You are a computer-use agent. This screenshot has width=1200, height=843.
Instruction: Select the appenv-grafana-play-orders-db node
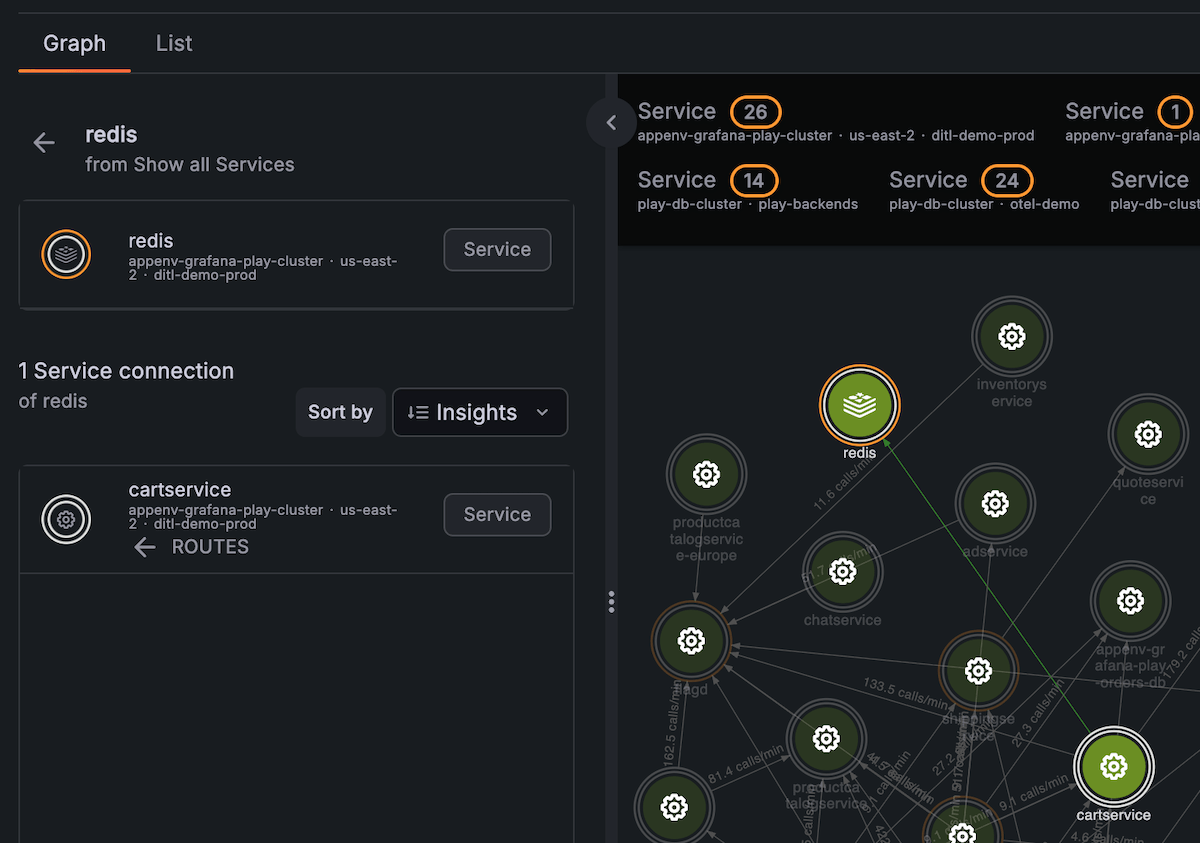(x=1130, y=601)
